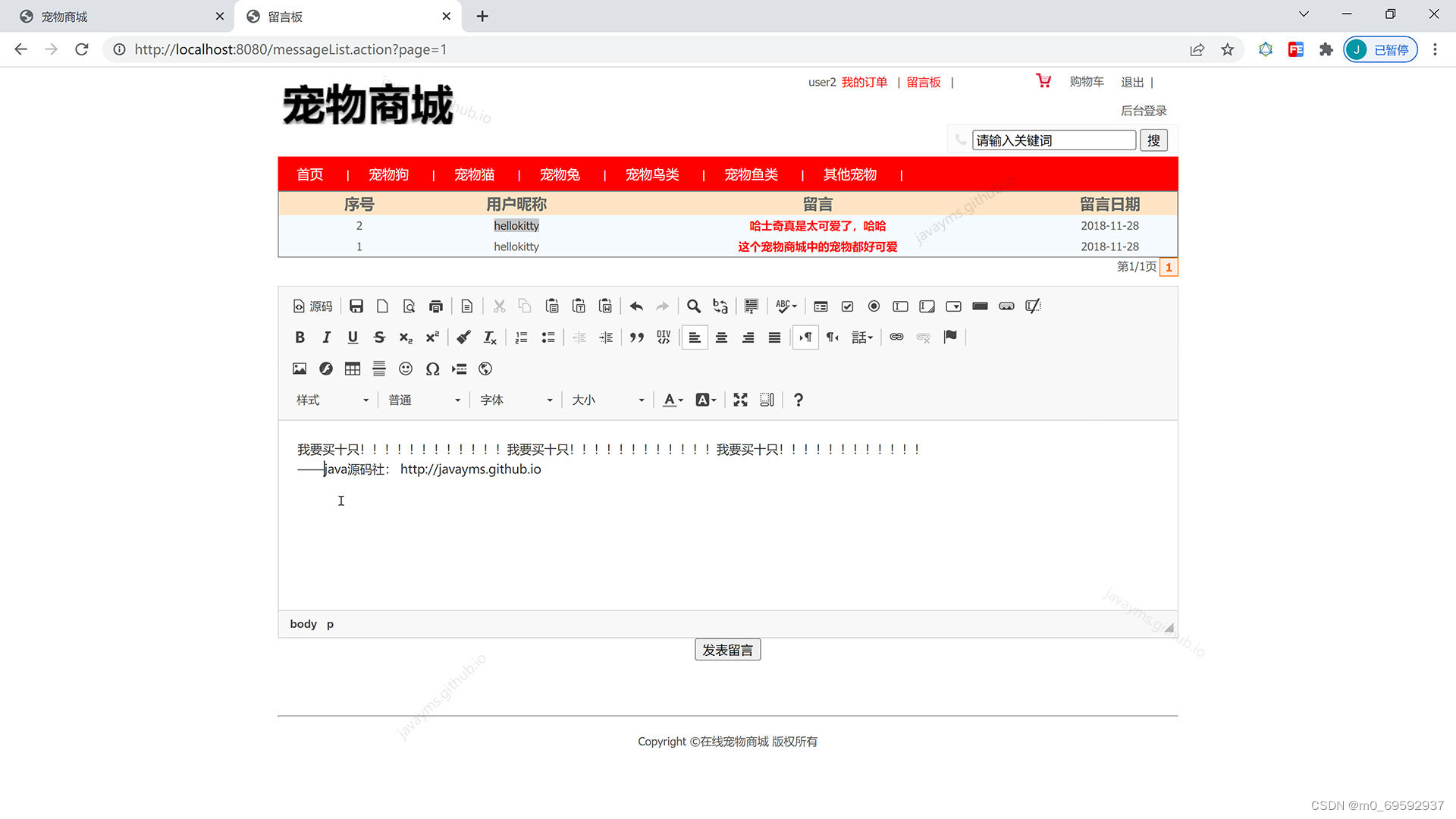Insert a smiley emoticon

tap(406, 369)
